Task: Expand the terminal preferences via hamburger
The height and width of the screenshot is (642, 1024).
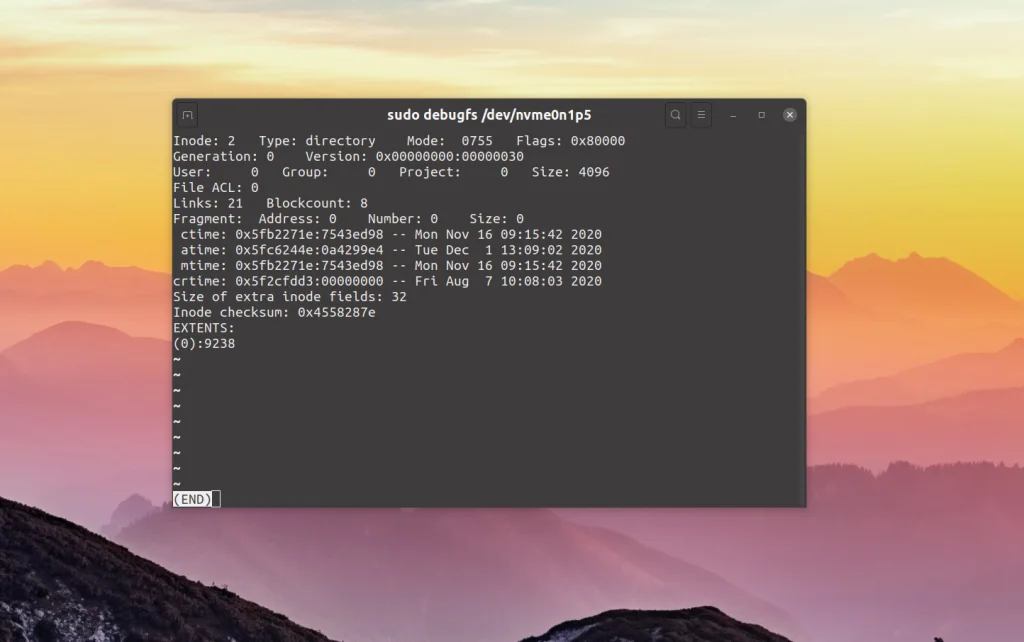Action: click(700, 114)
